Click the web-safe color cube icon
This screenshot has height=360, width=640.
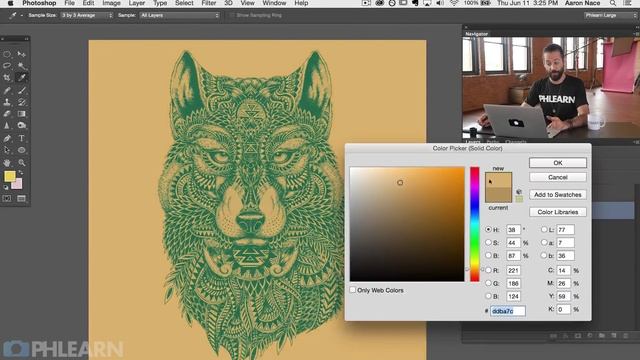519,191
